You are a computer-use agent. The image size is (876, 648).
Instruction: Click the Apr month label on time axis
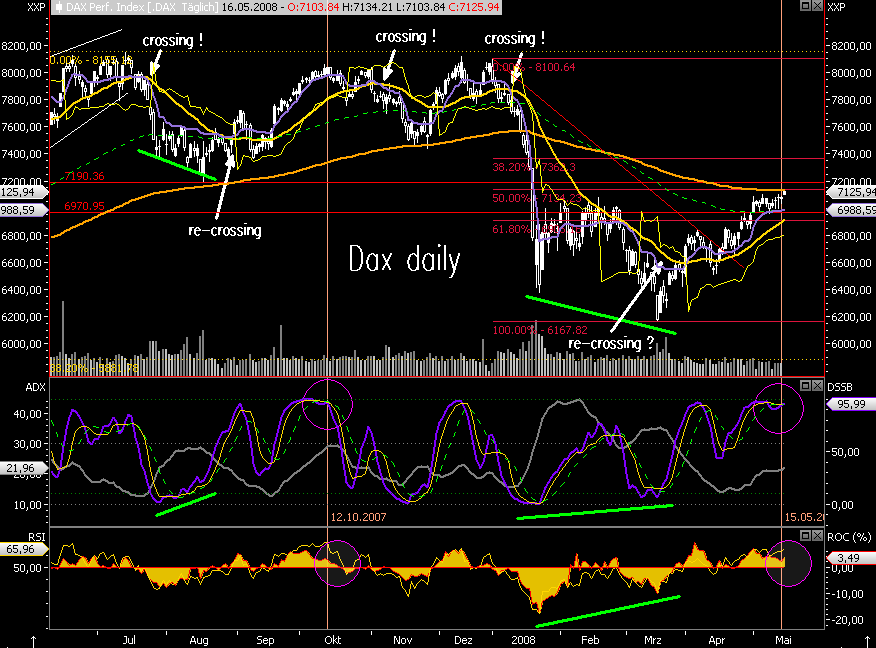716,640
